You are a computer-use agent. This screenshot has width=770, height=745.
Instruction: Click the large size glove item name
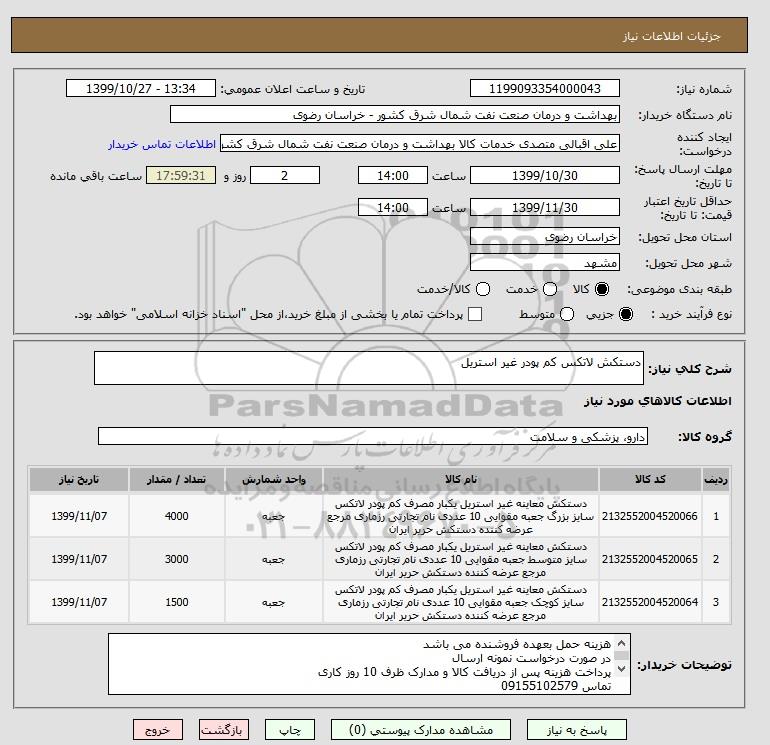pos(461,516)
